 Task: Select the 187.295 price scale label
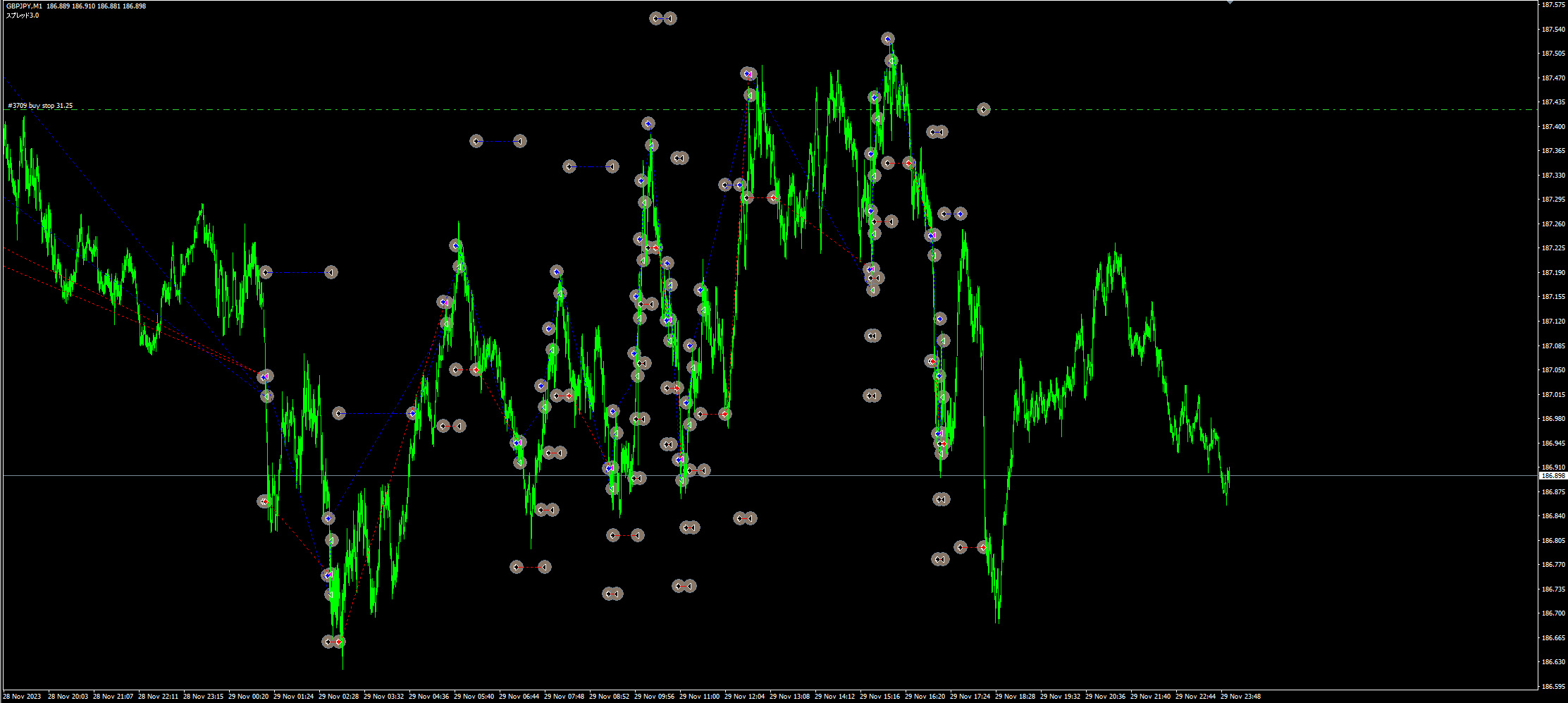(x=1552, y=200)
